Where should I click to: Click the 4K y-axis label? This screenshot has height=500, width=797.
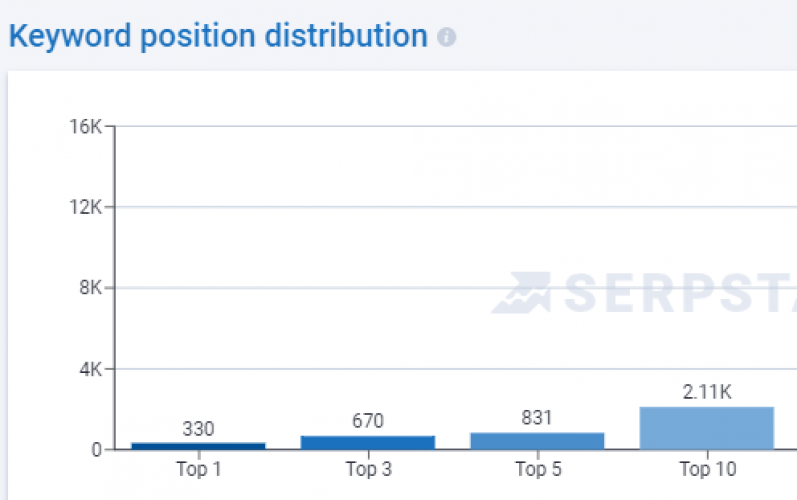pos(89,370)
